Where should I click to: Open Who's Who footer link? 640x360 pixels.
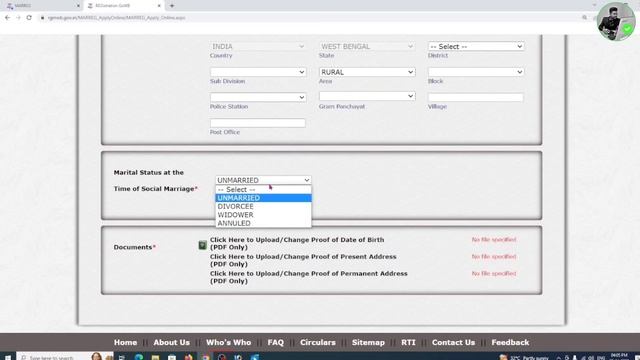coord(228,342)
